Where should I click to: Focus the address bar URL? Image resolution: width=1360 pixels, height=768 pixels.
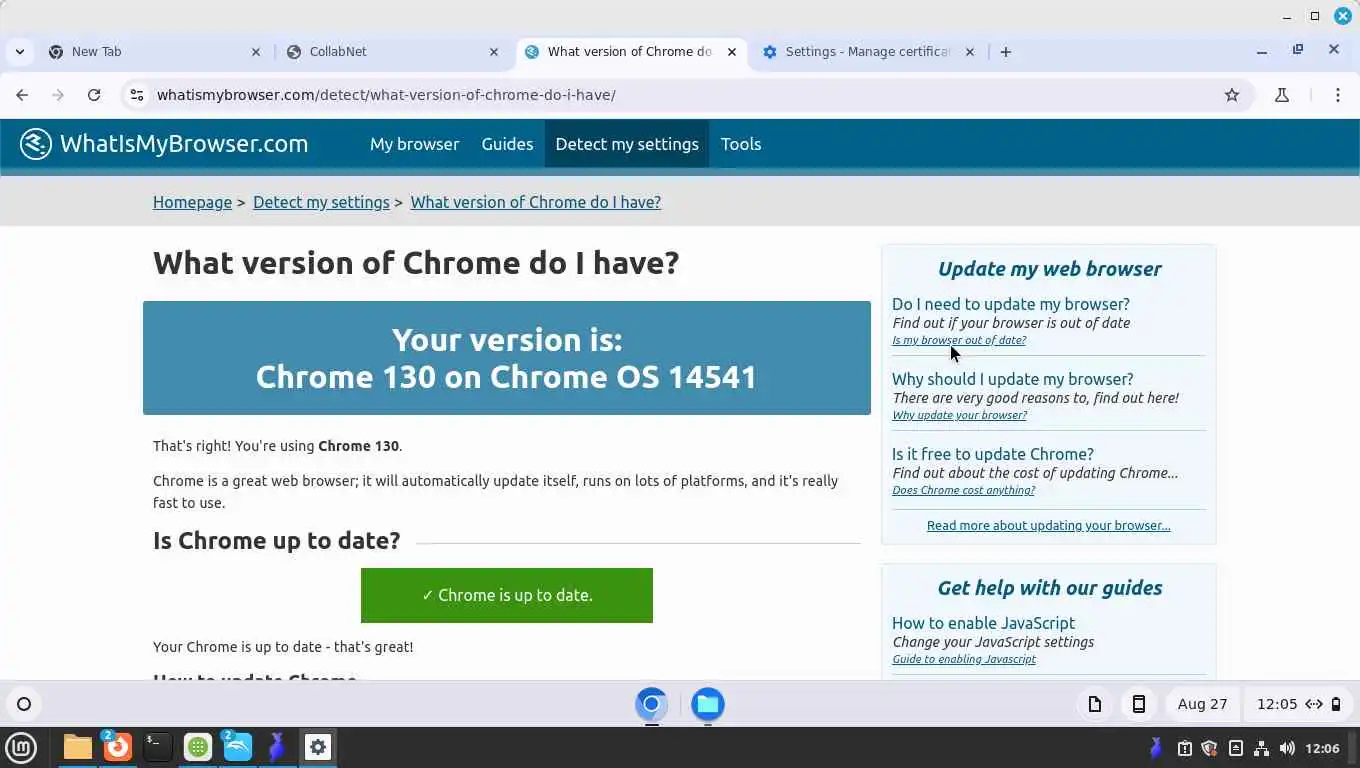(x=386, y=95)
